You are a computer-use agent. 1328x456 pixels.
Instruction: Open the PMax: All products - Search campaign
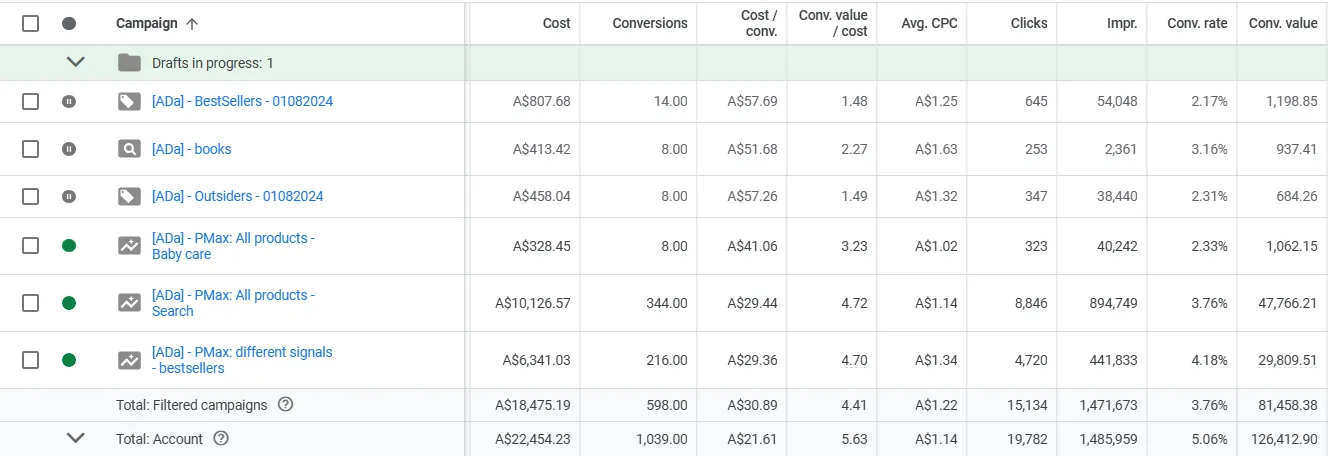(233, 303)
